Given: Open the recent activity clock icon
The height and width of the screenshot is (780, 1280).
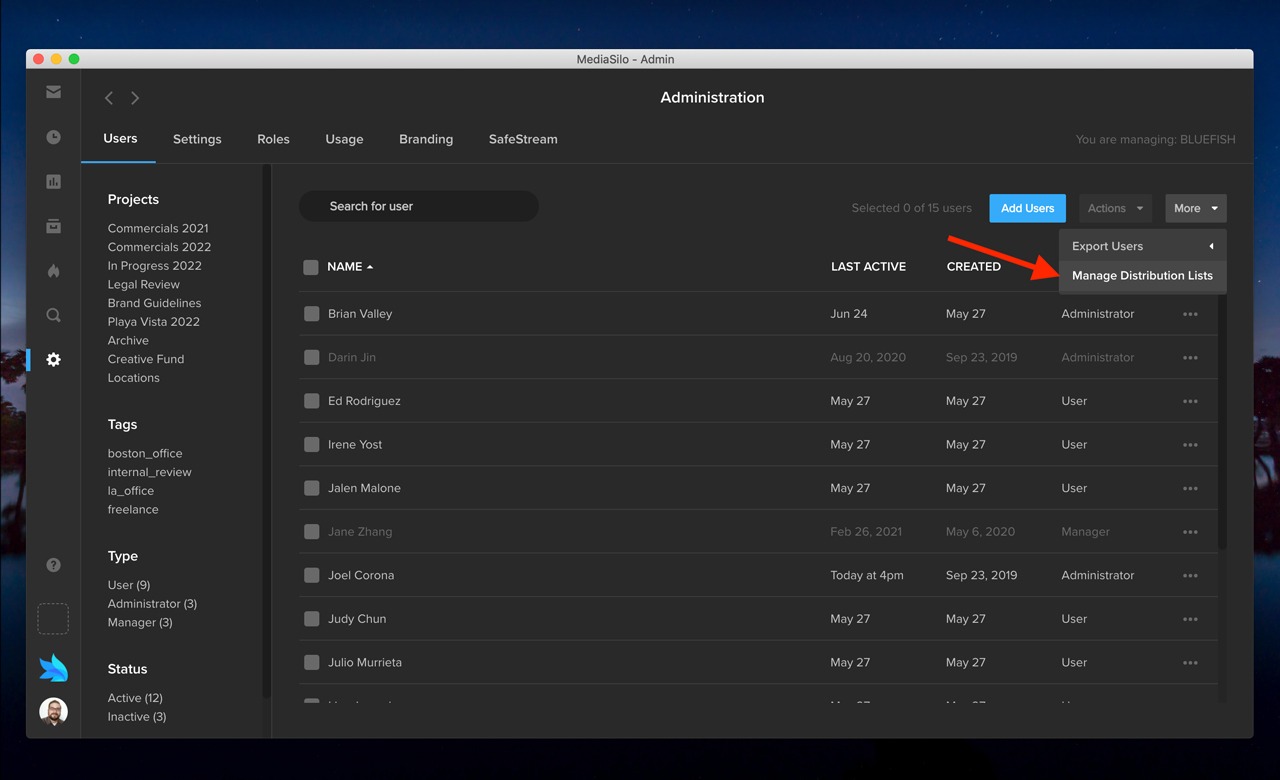Looking at the screenshot, I should click(53, 137).
